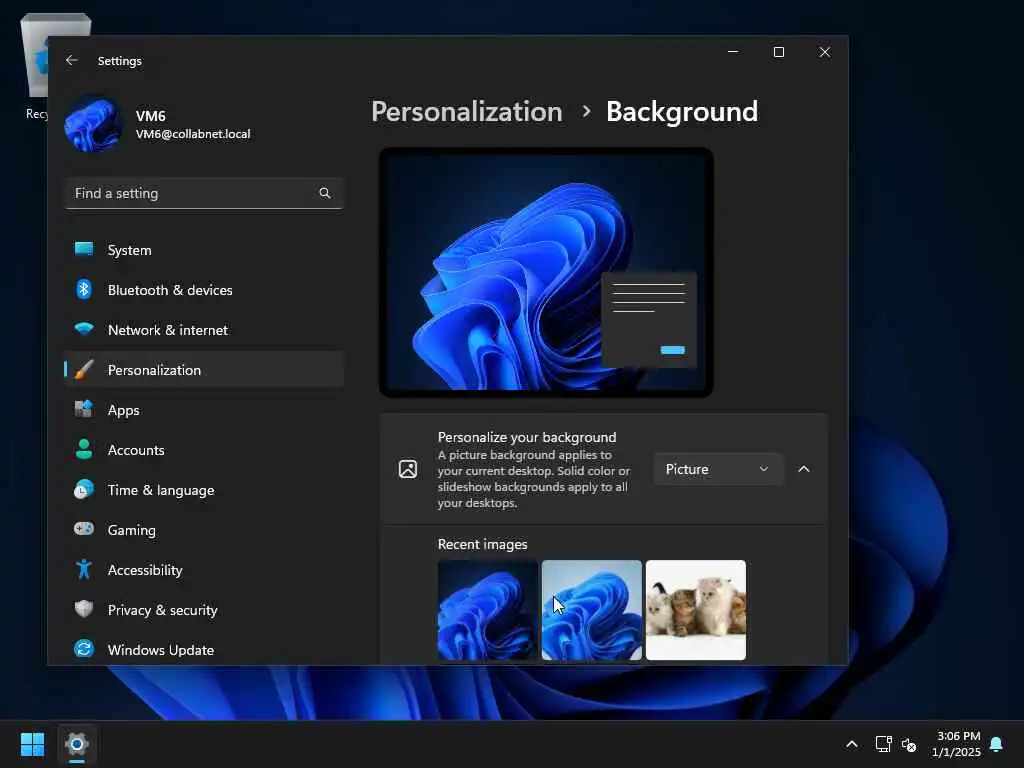This screenshot has height=768, width=1024.
Task: Go to Bluetooth & devices
Action: (204, 289)
